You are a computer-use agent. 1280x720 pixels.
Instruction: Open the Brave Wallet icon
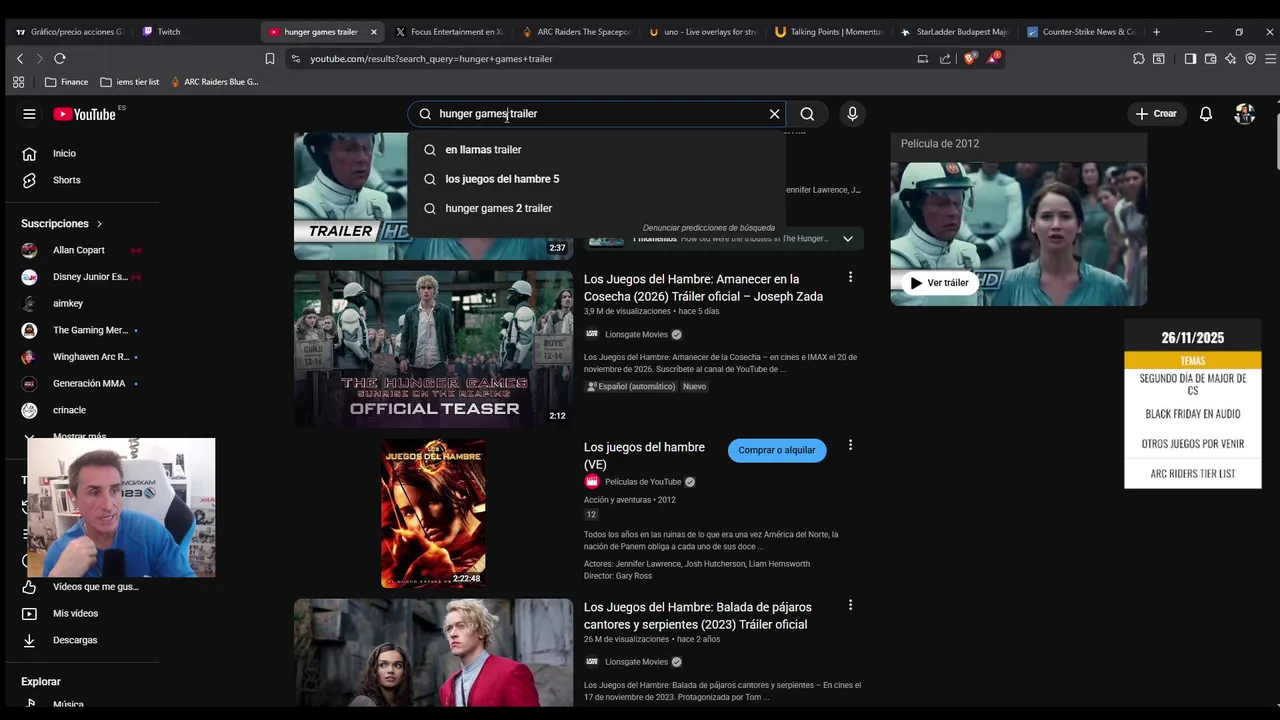(1210, 59)
